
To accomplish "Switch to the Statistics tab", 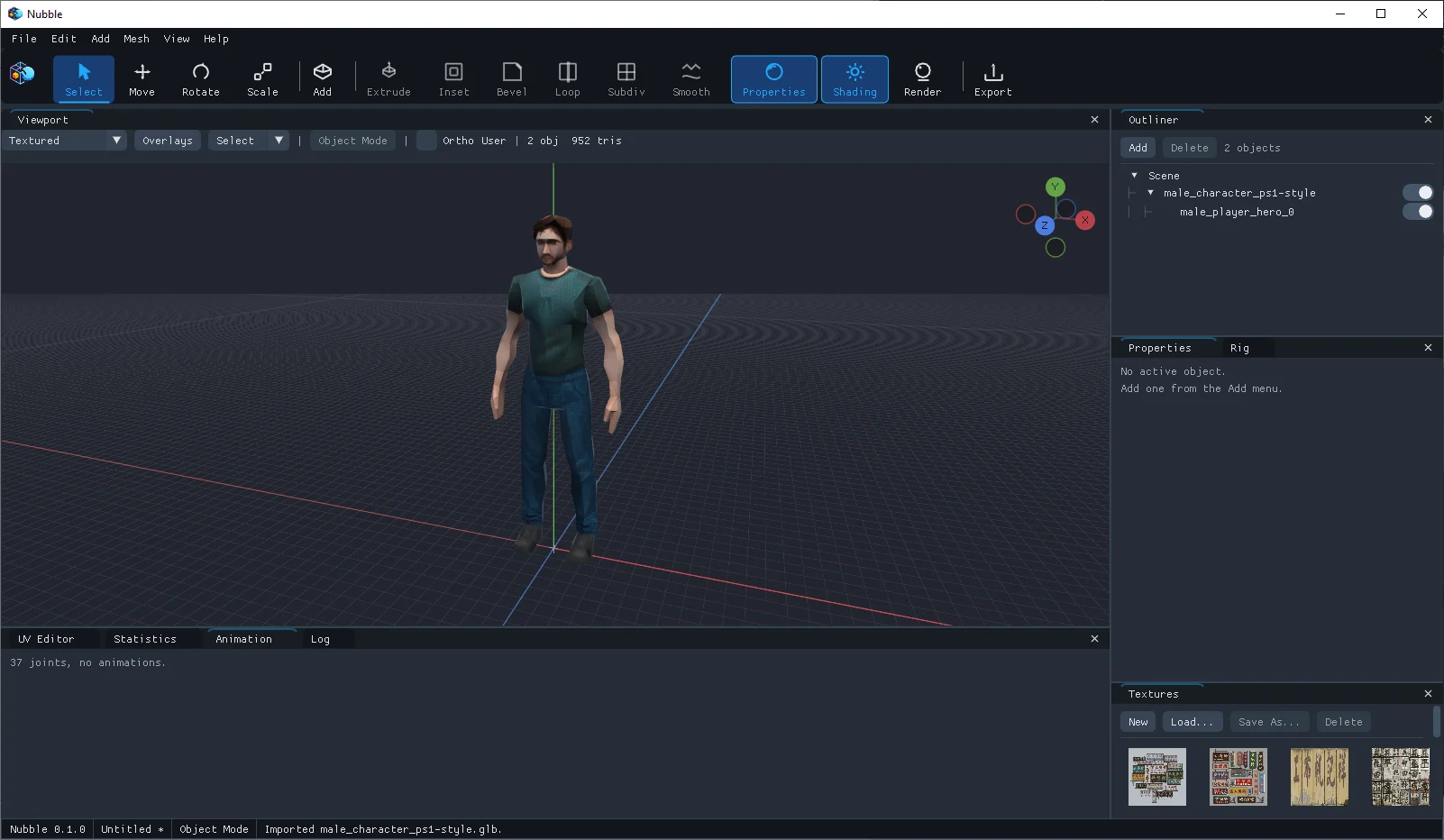I will click(x=145, y=639).
